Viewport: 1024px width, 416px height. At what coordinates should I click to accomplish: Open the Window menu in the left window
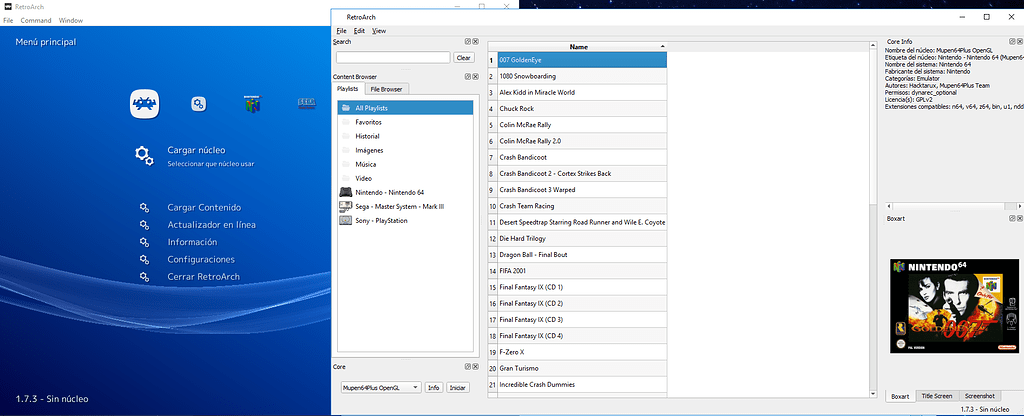[71, 20]
